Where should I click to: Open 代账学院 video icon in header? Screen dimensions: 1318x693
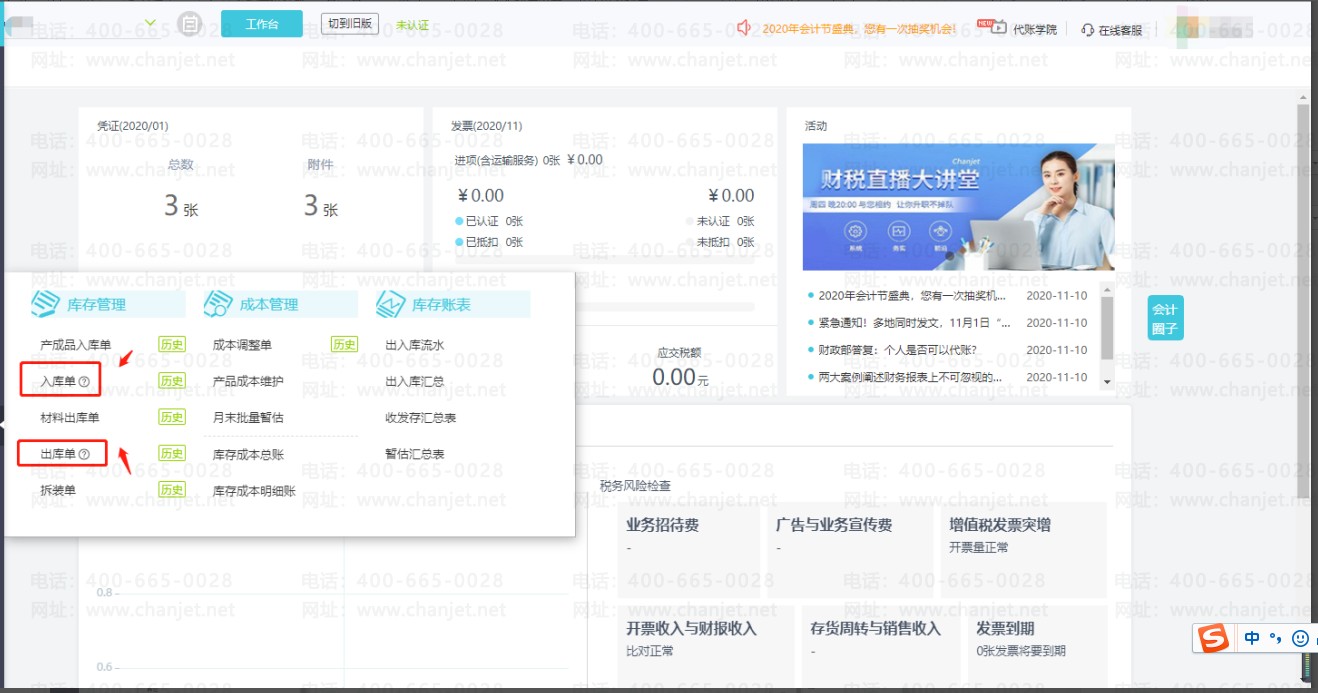click(998, 28)
